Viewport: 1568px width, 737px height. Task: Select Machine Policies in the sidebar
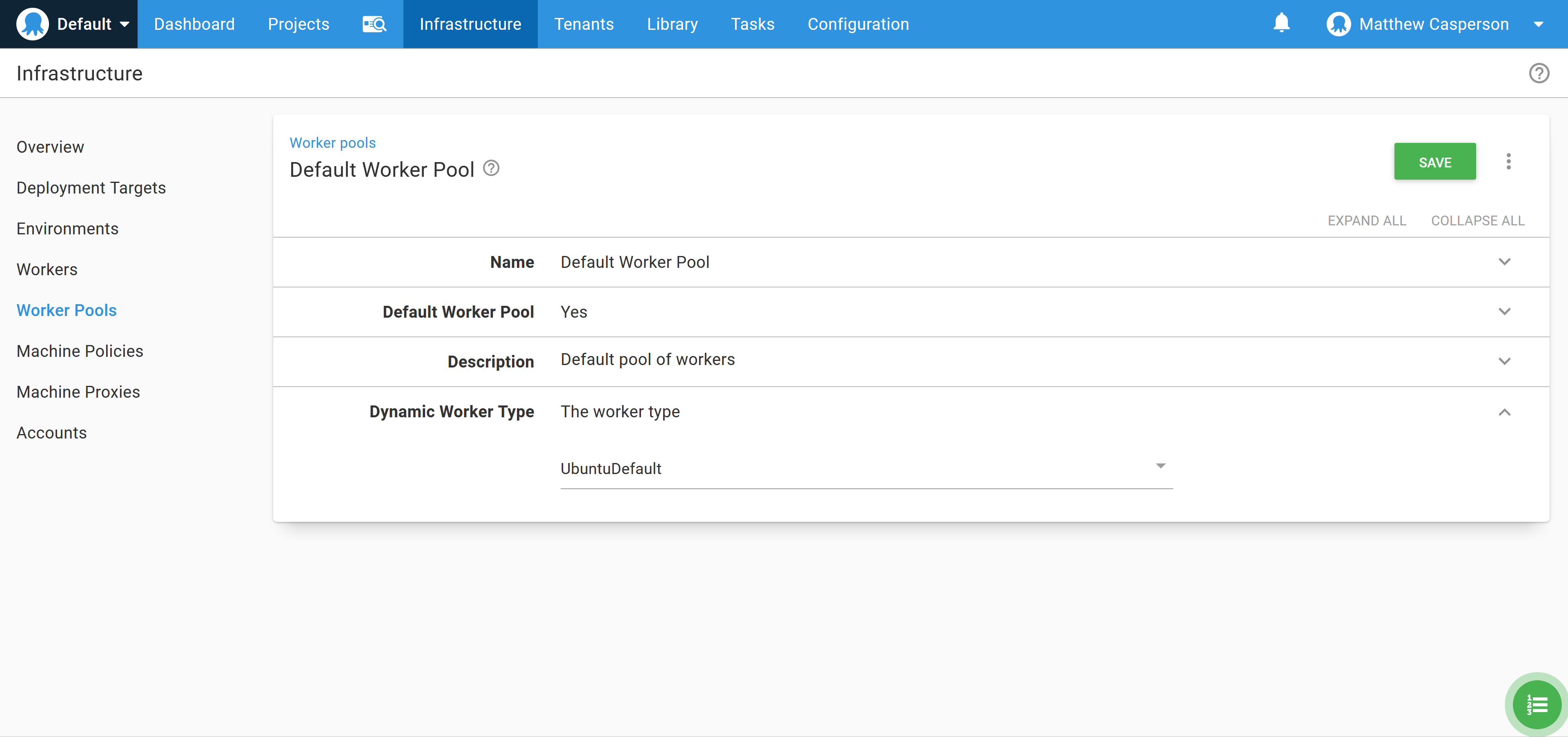pyautogui.click(x=80, y=351)
